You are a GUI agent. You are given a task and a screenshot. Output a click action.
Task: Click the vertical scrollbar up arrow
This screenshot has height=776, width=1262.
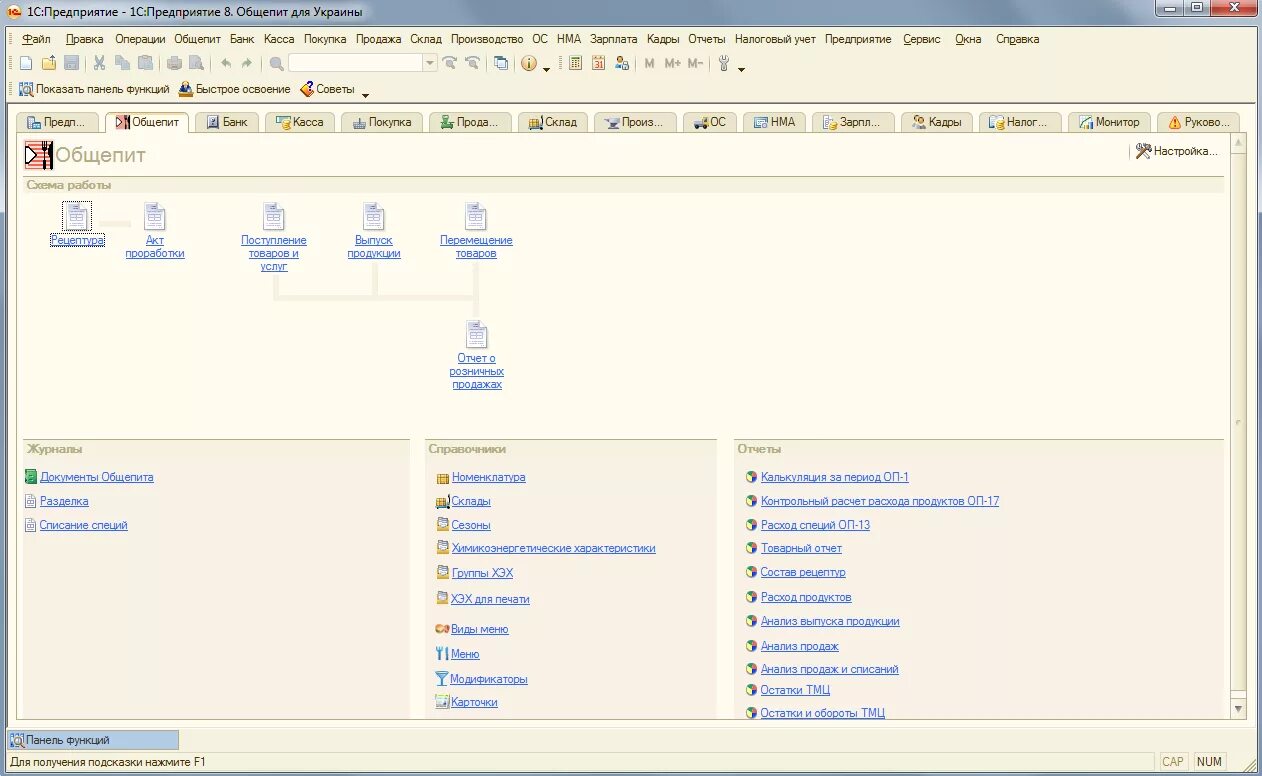1239,144
